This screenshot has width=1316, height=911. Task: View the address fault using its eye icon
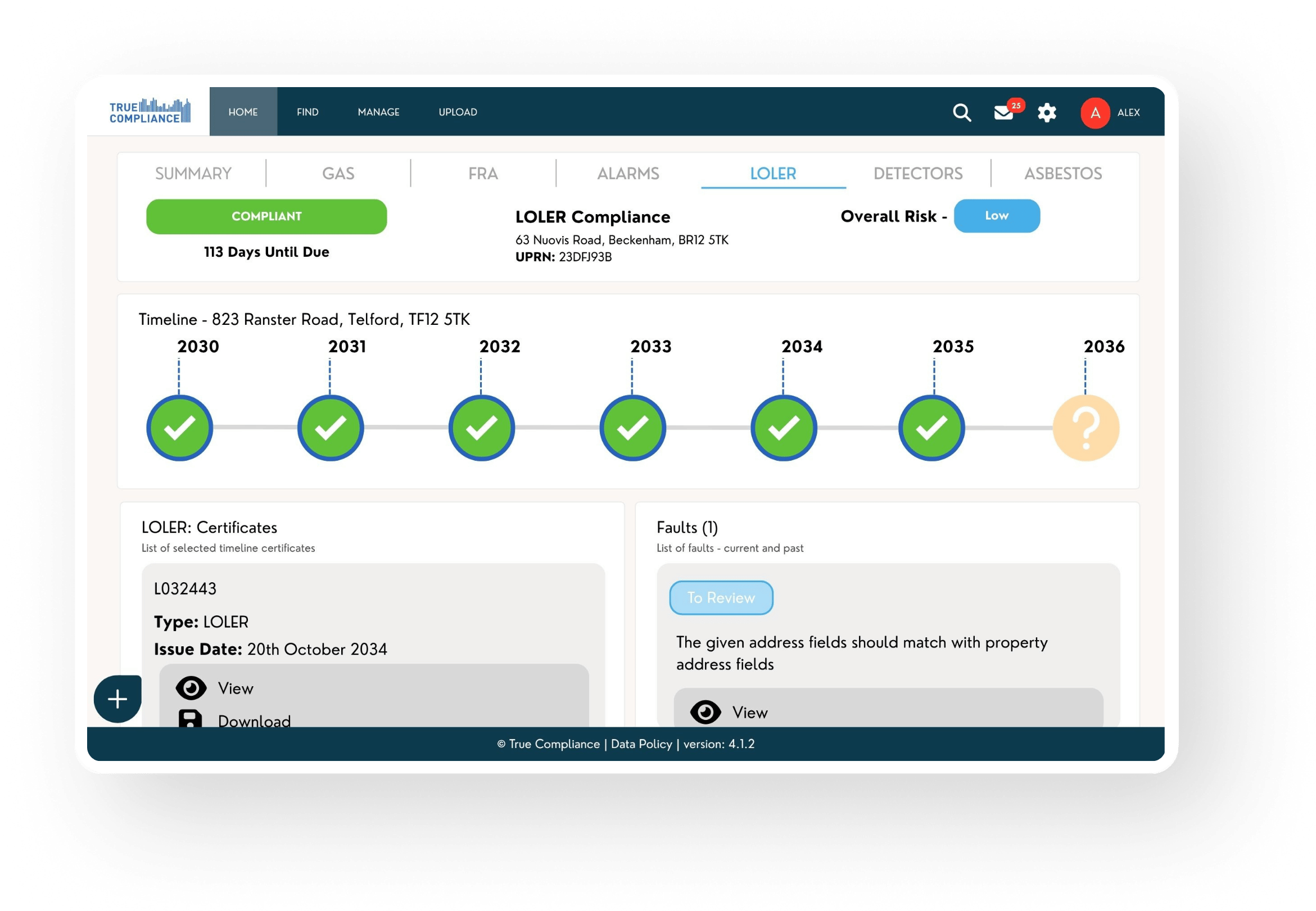[x=706, y=712]
